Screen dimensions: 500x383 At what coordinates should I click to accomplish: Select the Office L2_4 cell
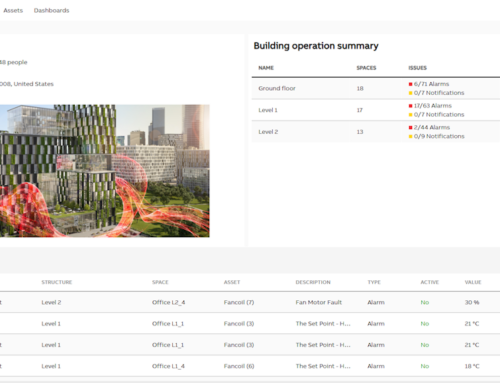pyautogui.click(x=168, y=302)
